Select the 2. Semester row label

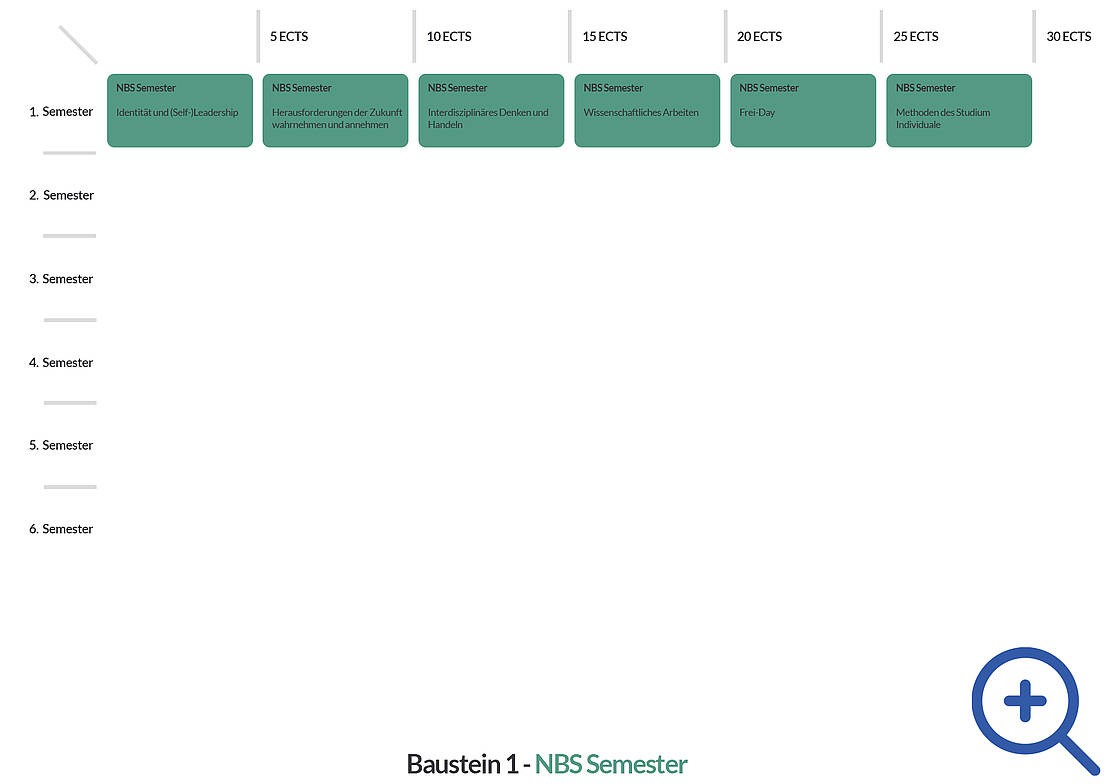(61, 196)
